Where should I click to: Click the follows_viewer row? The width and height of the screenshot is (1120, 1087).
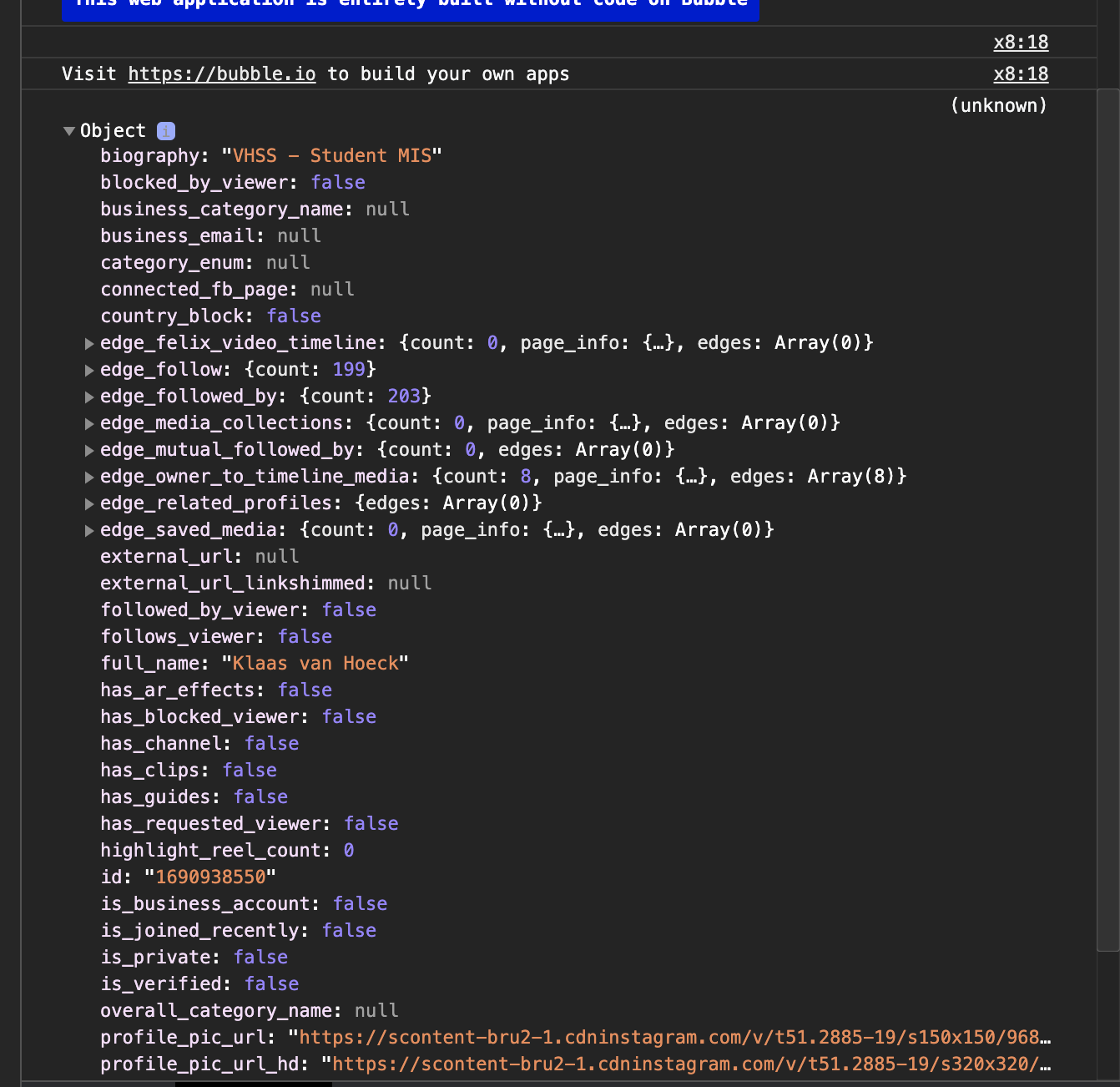[x=216, y=636]
